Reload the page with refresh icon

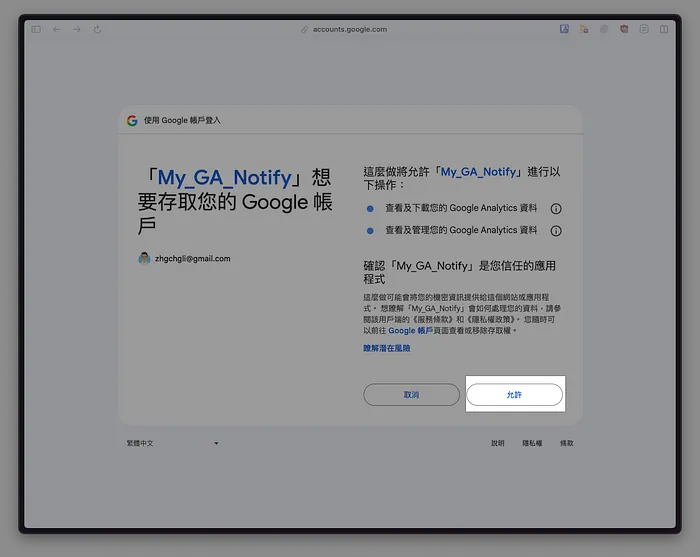pyautogui.click(x=97, y=29)
